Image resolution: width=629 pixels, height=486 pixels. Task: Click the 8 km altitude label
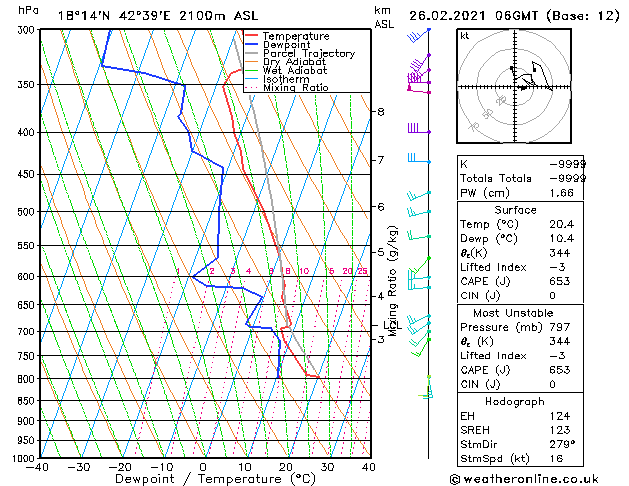pyautogui.click(x=381, y=111)
